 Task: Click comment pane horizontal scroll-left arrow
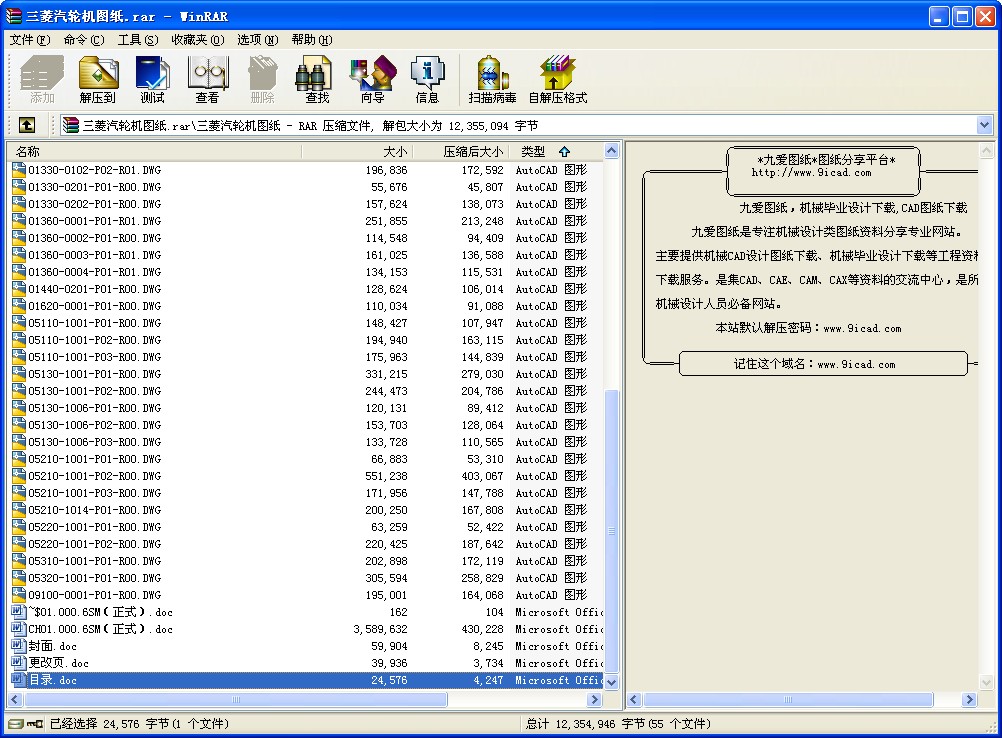pos(635,700)
